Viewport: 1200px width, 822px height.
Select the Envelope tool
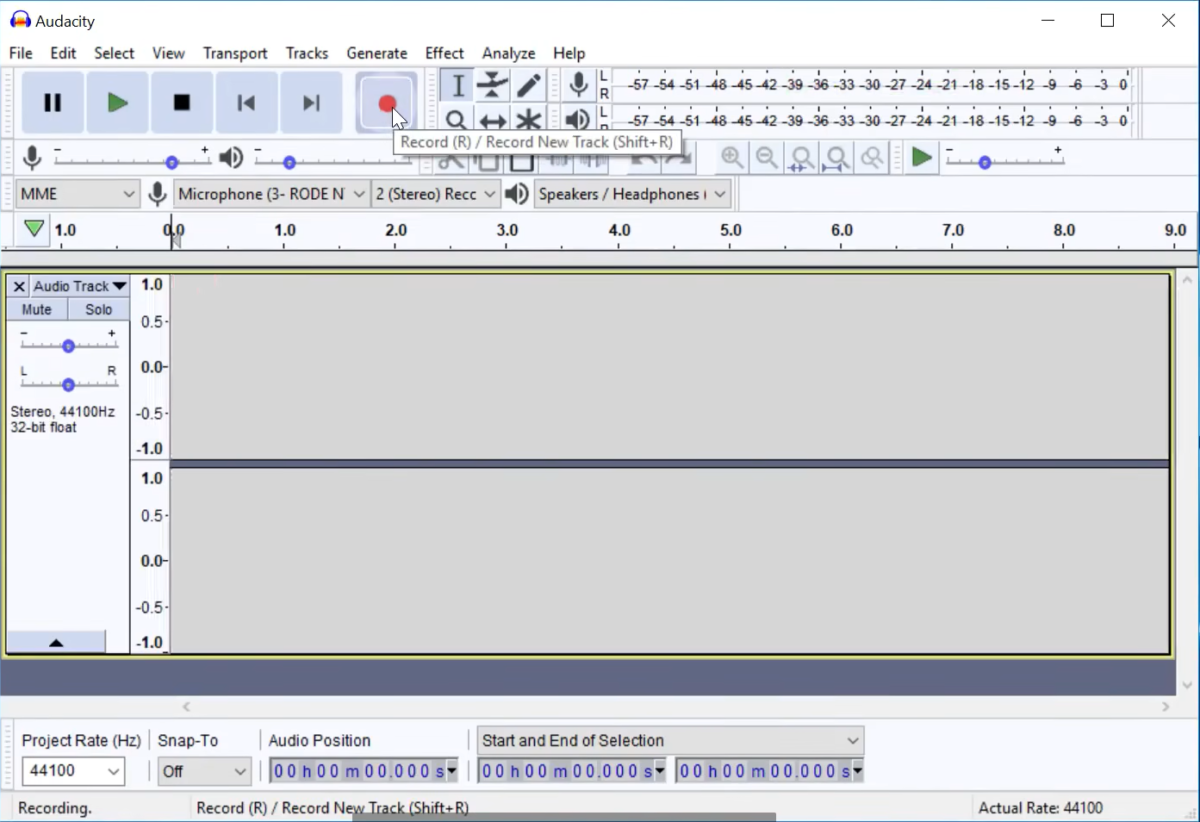click(492, 86)
